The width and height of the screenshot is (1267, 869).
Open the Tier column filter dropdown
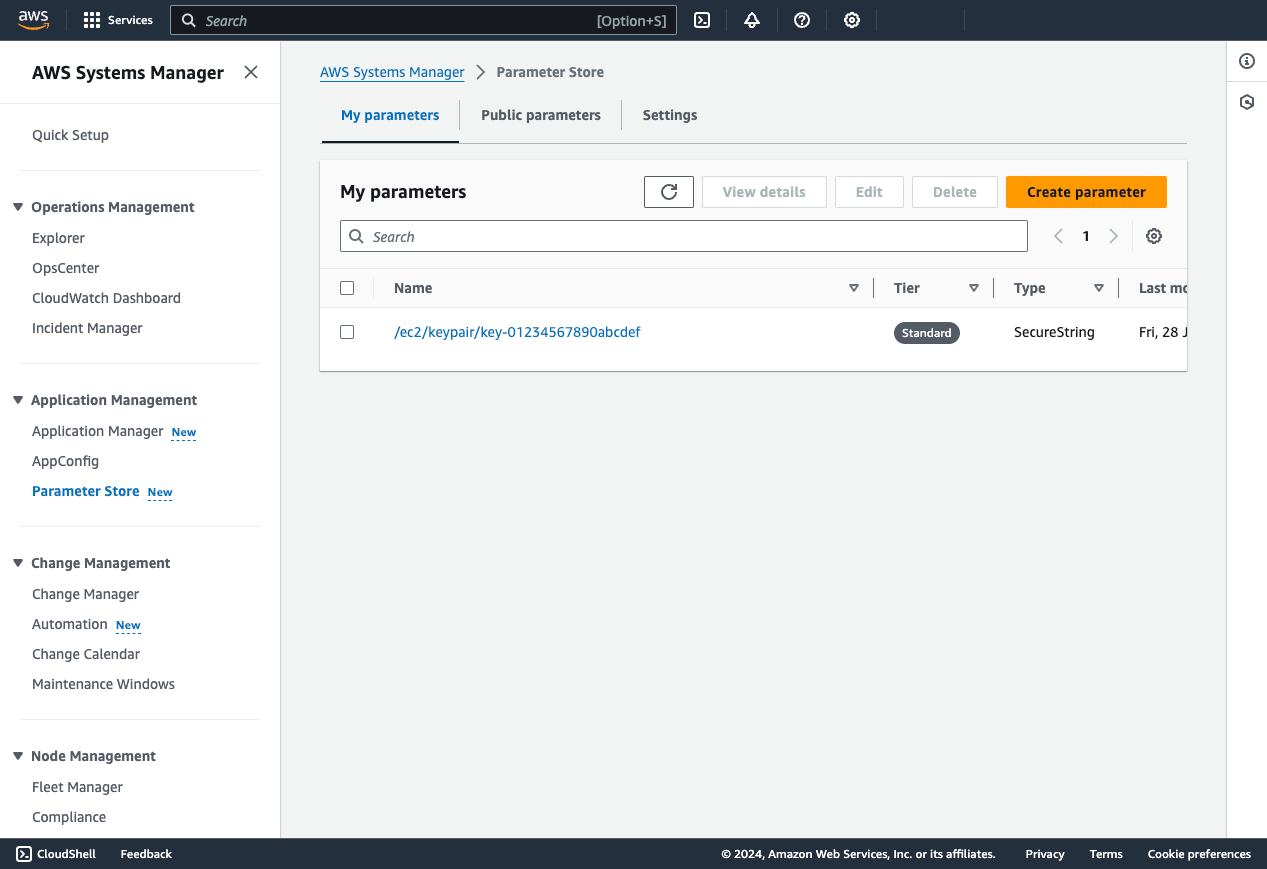pyautogui.click(x=974, y=287)
